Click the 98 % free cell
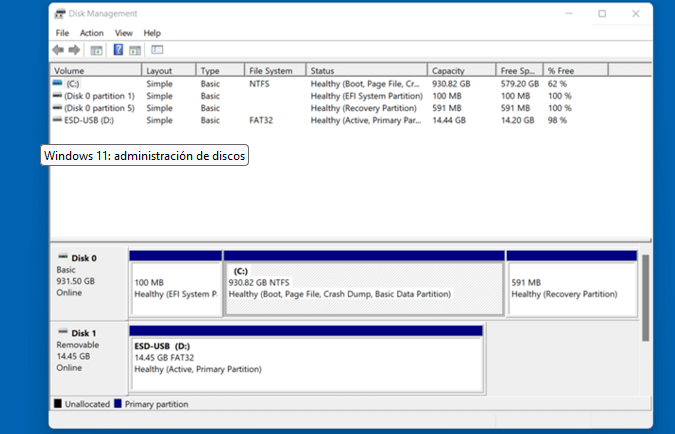This screenshot has height=434, width=675. click(557, 120)
